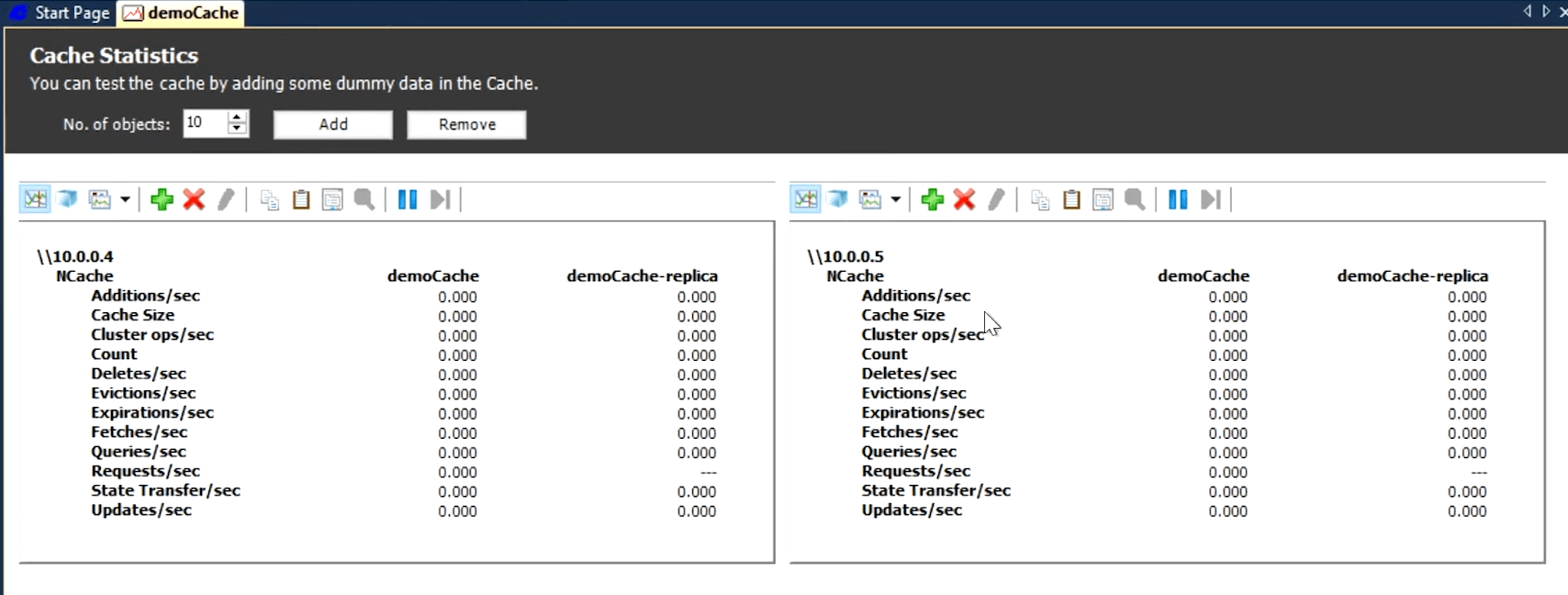The width and height of the screenshot is (1568, 595).
Task: Select State Transfer/sec counter under \\10.0.0.4
Action: click(165, 490)
